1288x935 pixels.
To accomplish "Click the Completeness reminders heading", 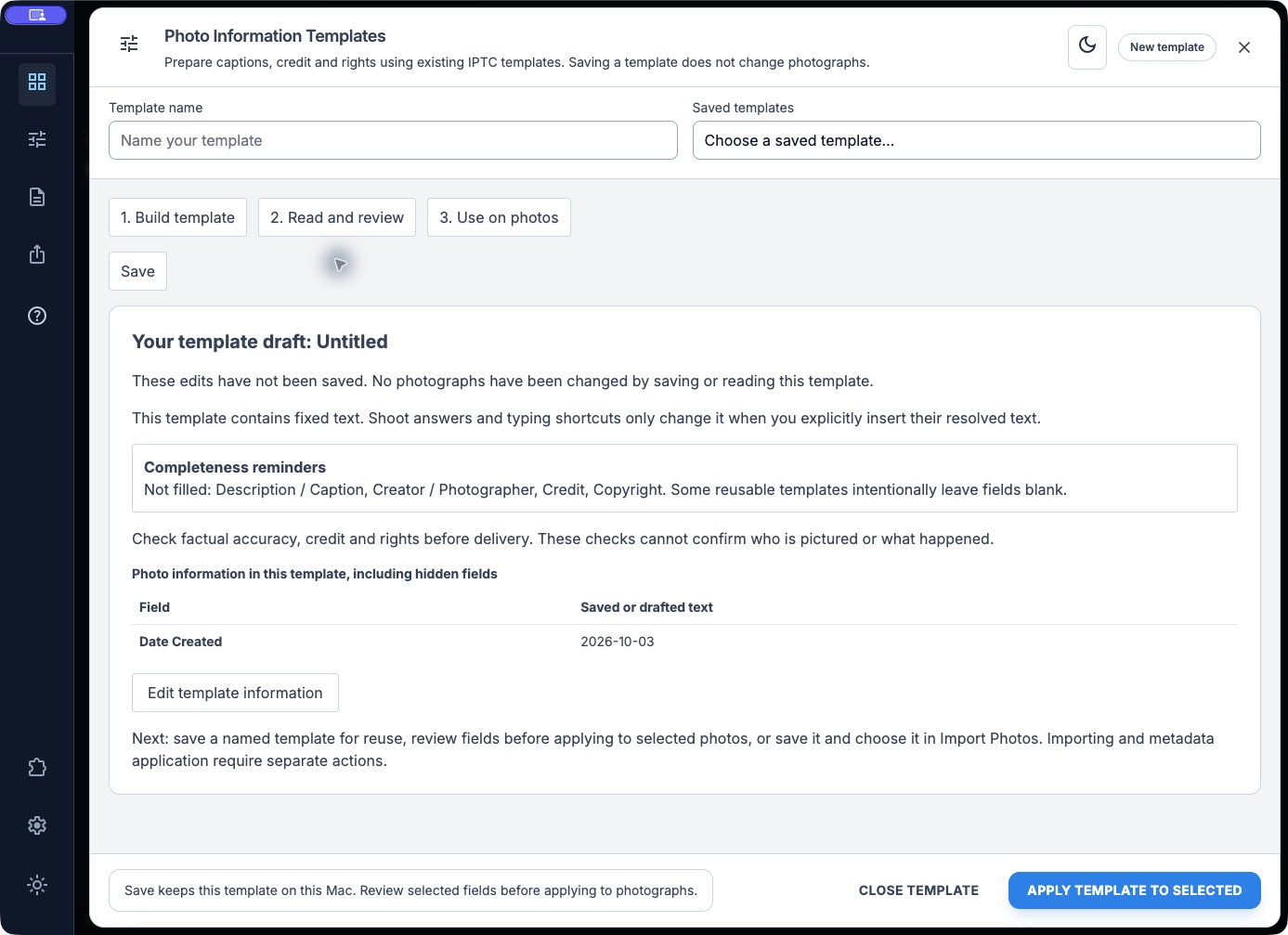I will (x=235, y=467).
